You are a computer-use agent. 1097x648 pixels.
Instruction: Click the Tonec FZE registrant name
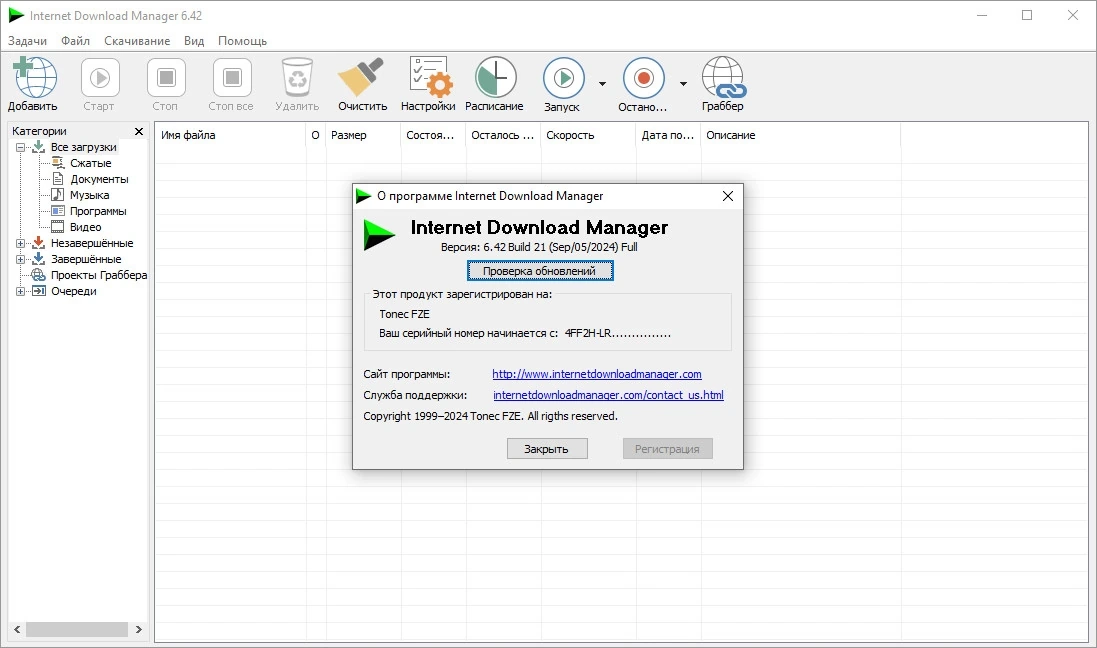404,314
